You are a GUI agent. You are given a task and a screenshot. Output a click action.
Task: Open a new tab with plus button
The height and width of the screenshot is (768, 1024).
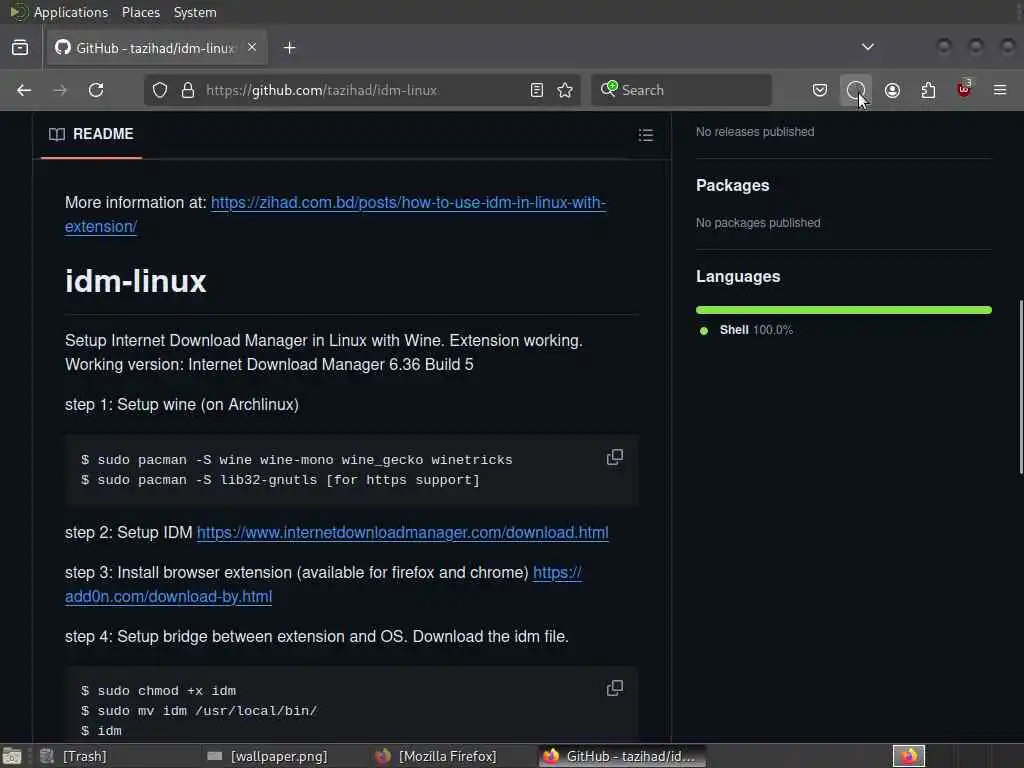[289, 48]
